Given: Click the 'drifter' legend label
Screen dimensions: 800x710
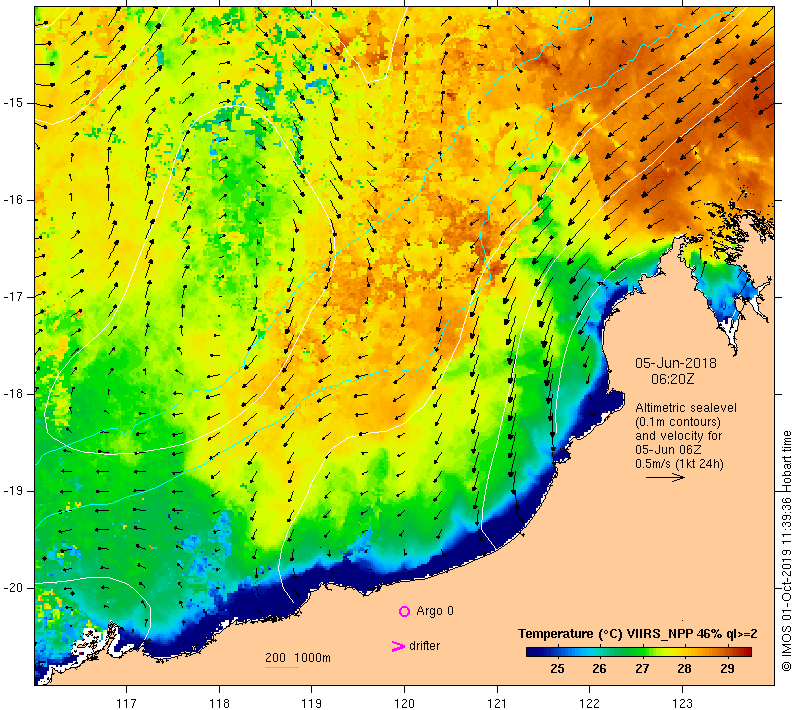Looking at the screenshot, I should [424, 646].
